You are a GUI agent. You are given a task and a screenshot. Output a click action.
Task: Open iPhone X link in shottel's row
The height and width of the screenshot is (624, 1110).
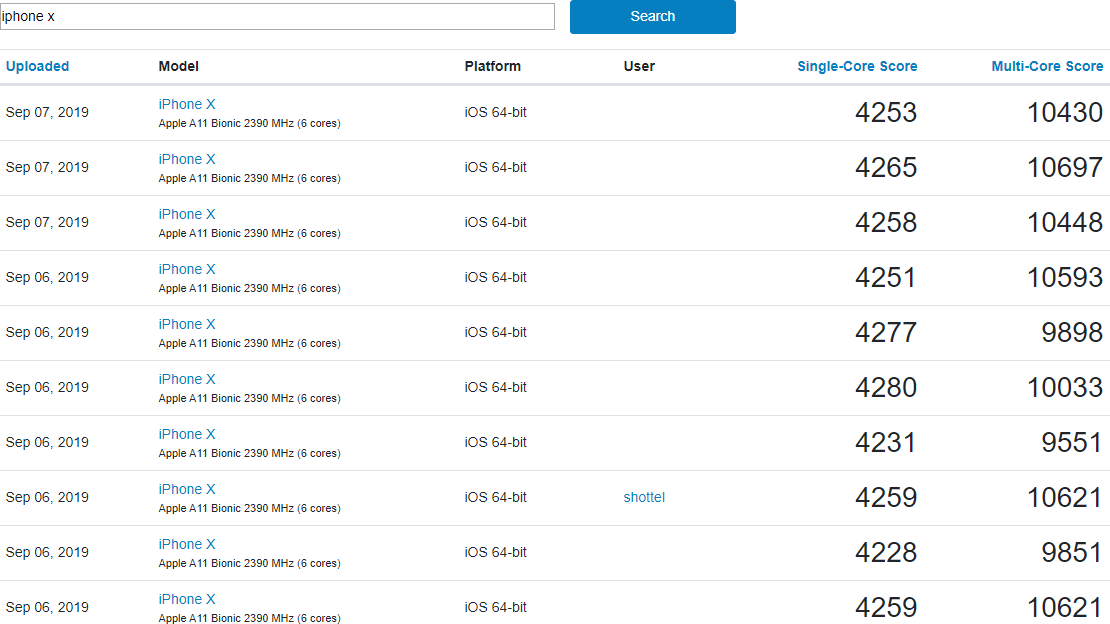[187, 489]
